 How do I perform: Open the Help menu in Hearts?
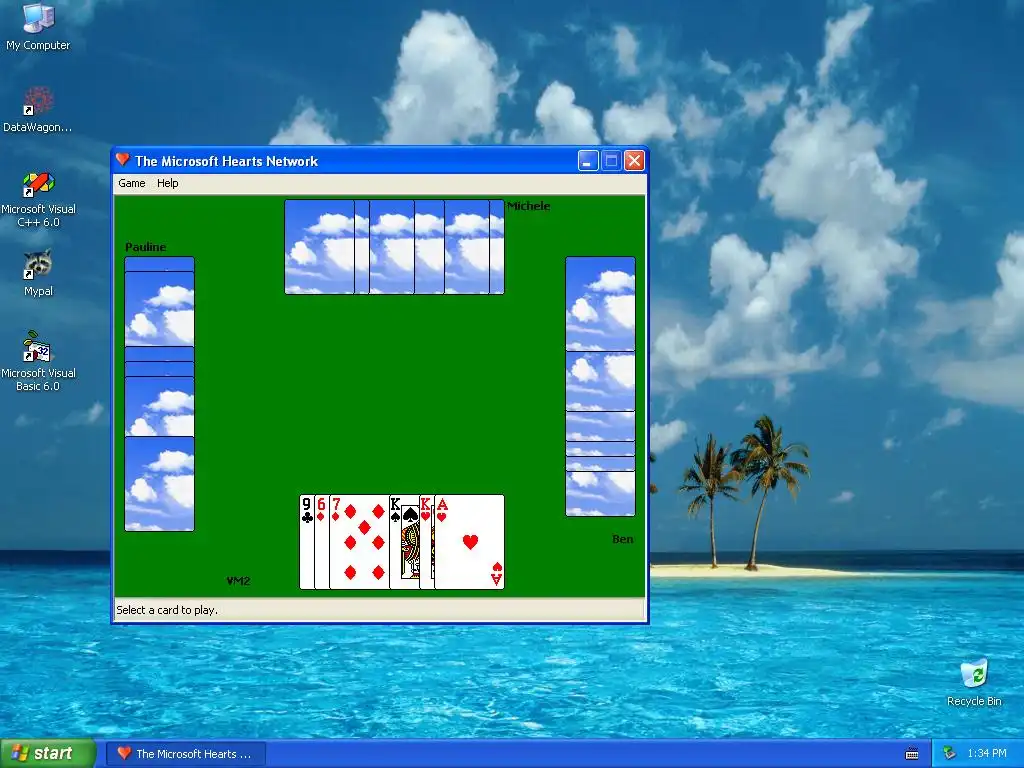167,184
